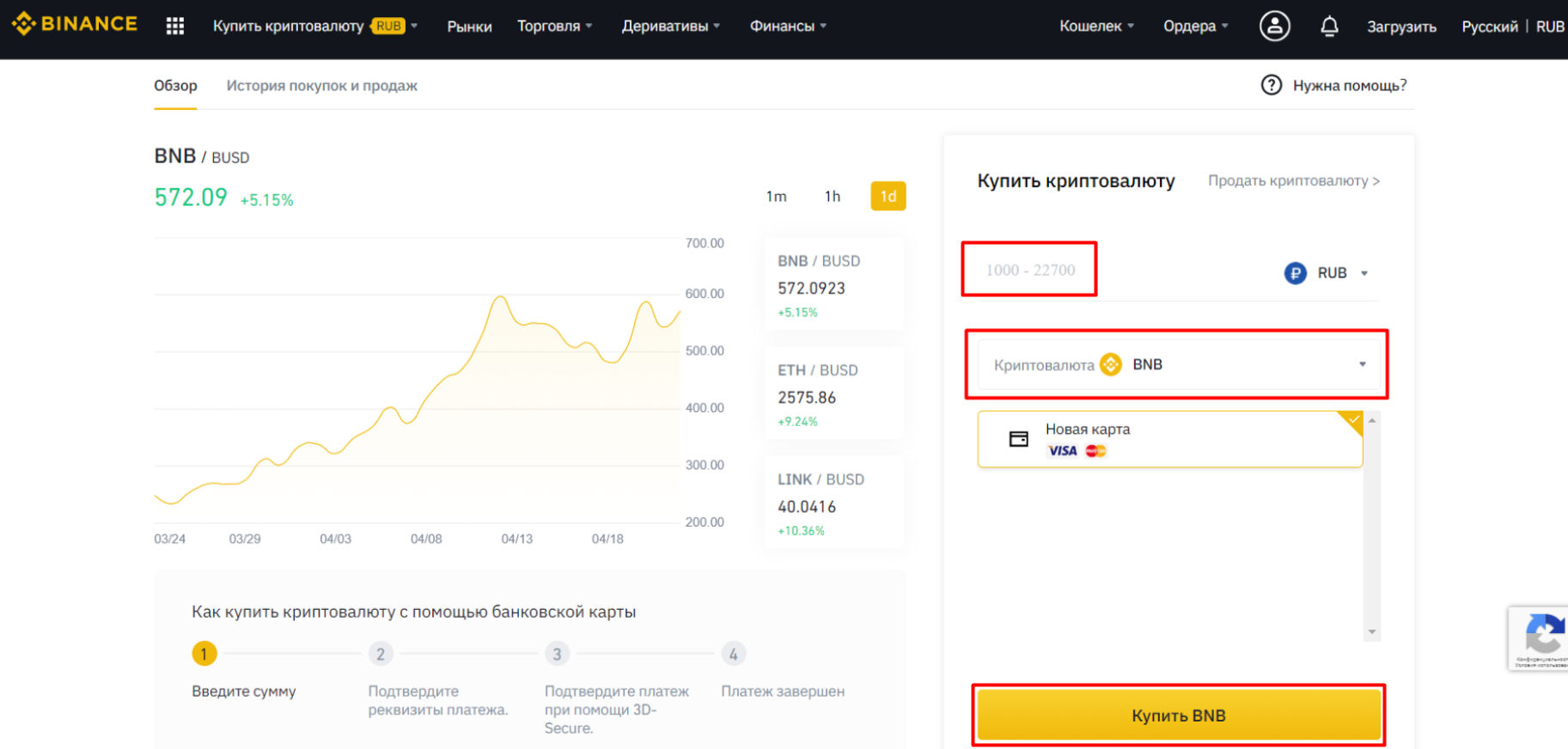Switch to История покупок и продаж tab
The width and height of the screenshot is (1568, 749).
coord(321,86)
